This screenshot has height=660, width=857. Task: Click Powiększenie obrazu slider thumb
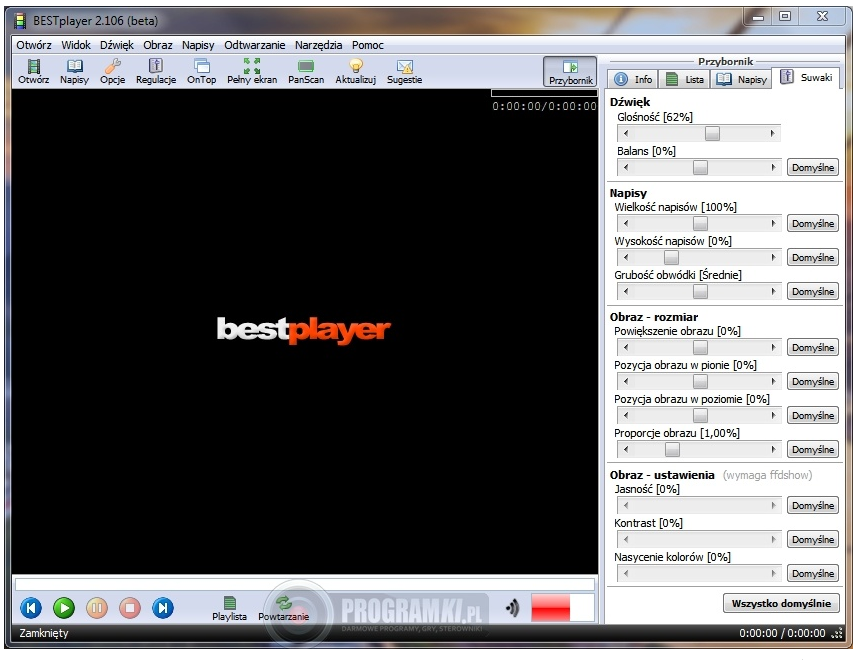click(700, 347)
